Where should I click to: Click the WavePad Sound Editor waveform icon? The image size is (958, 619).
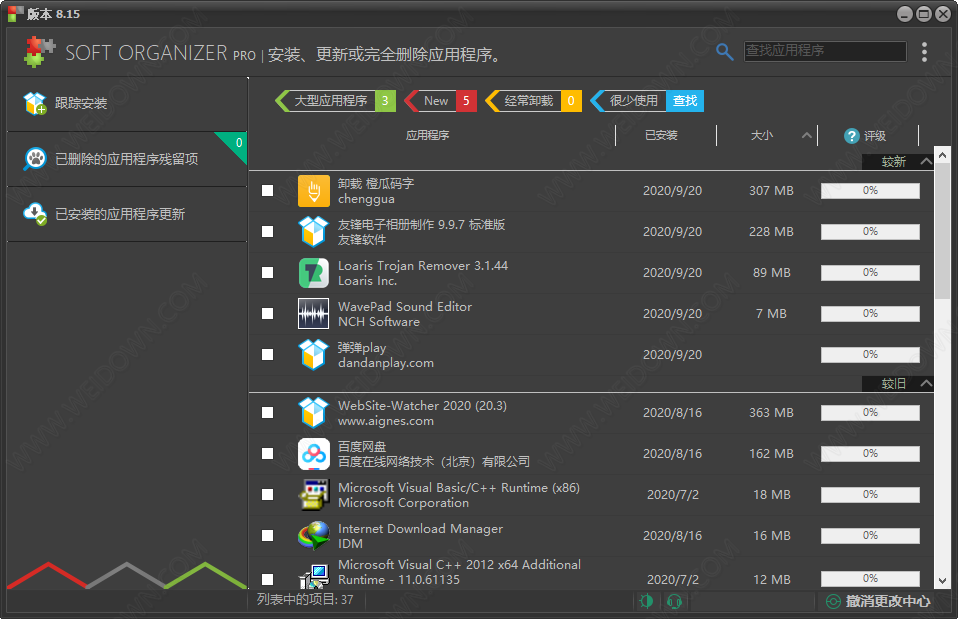pos(313,313)
